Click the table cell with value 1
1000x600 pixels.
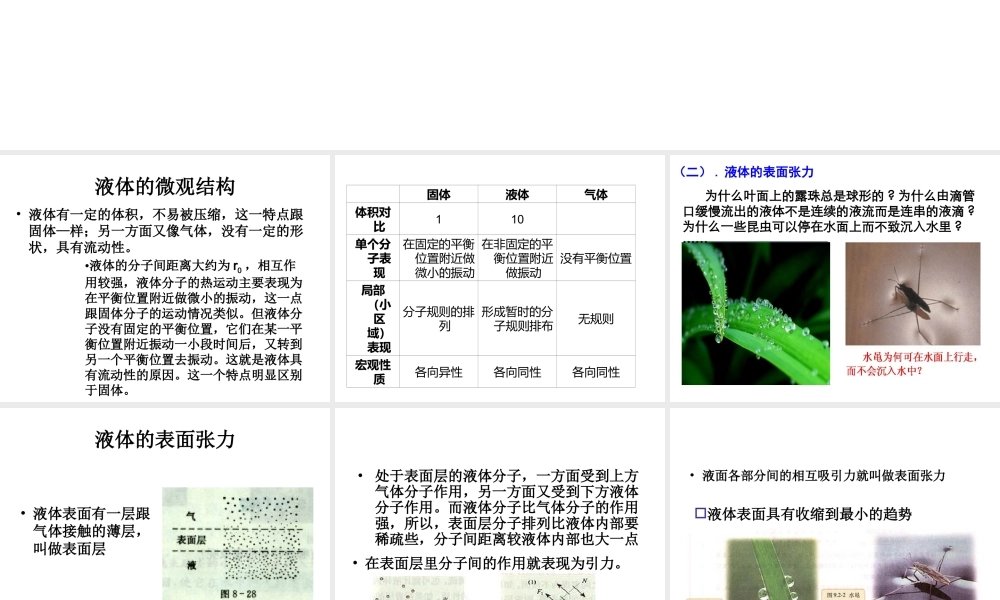[x=438, y=219]
